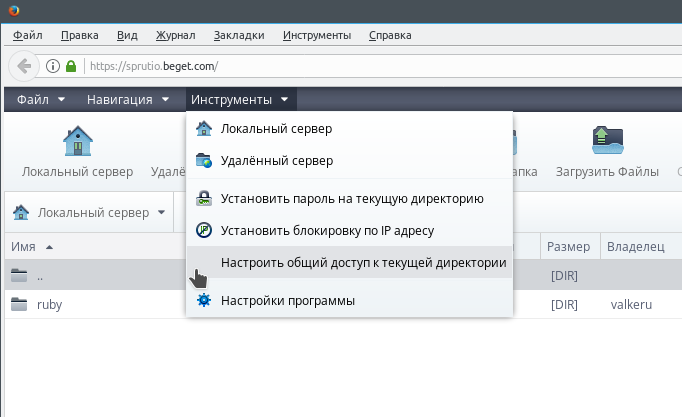Click the site information (i) icon
This screenshot has height=417, width=682.
(54, 67)
